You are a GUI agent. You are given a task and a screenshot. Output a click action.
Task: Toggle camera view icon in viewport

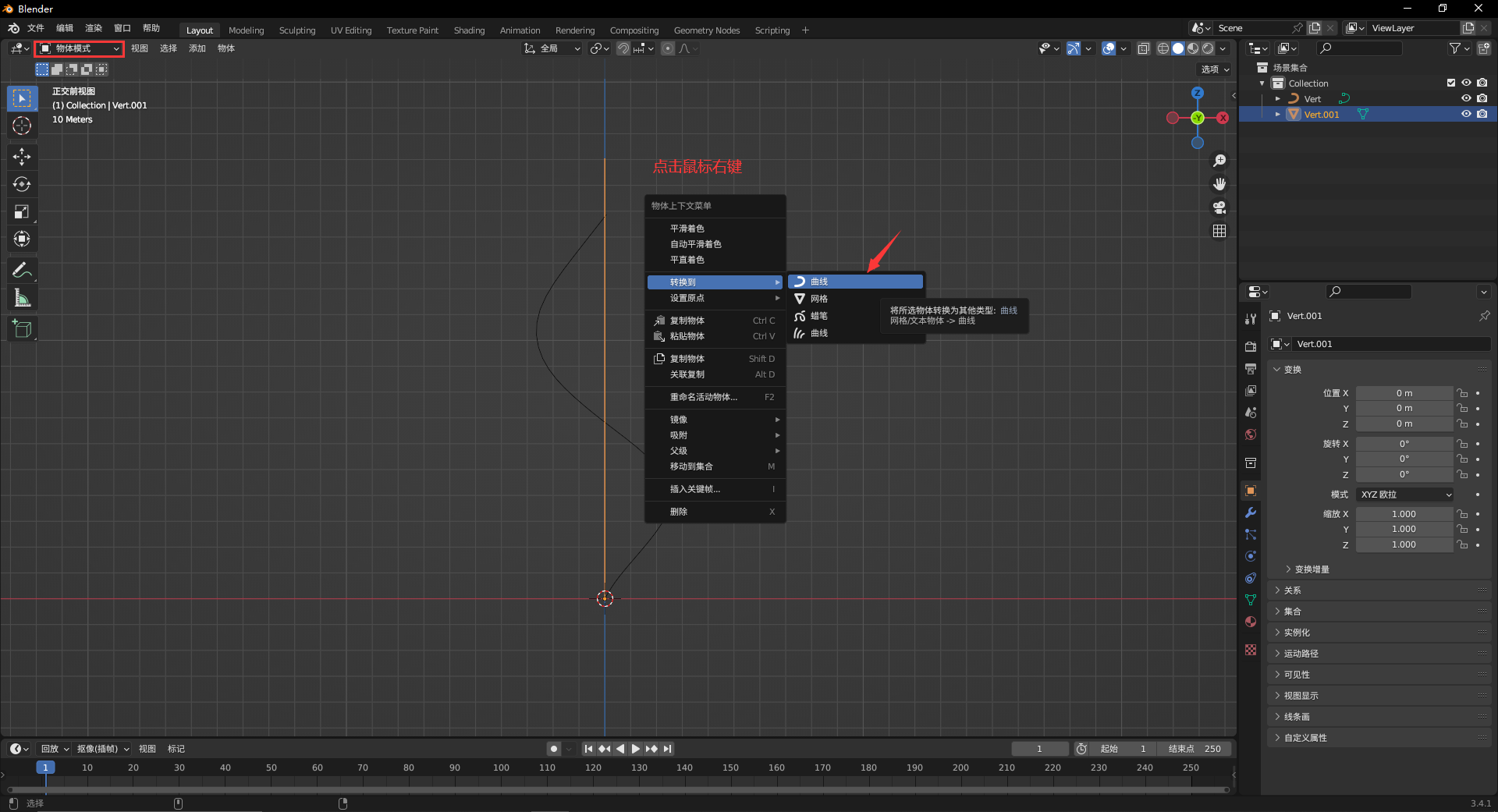(1219, 207)
